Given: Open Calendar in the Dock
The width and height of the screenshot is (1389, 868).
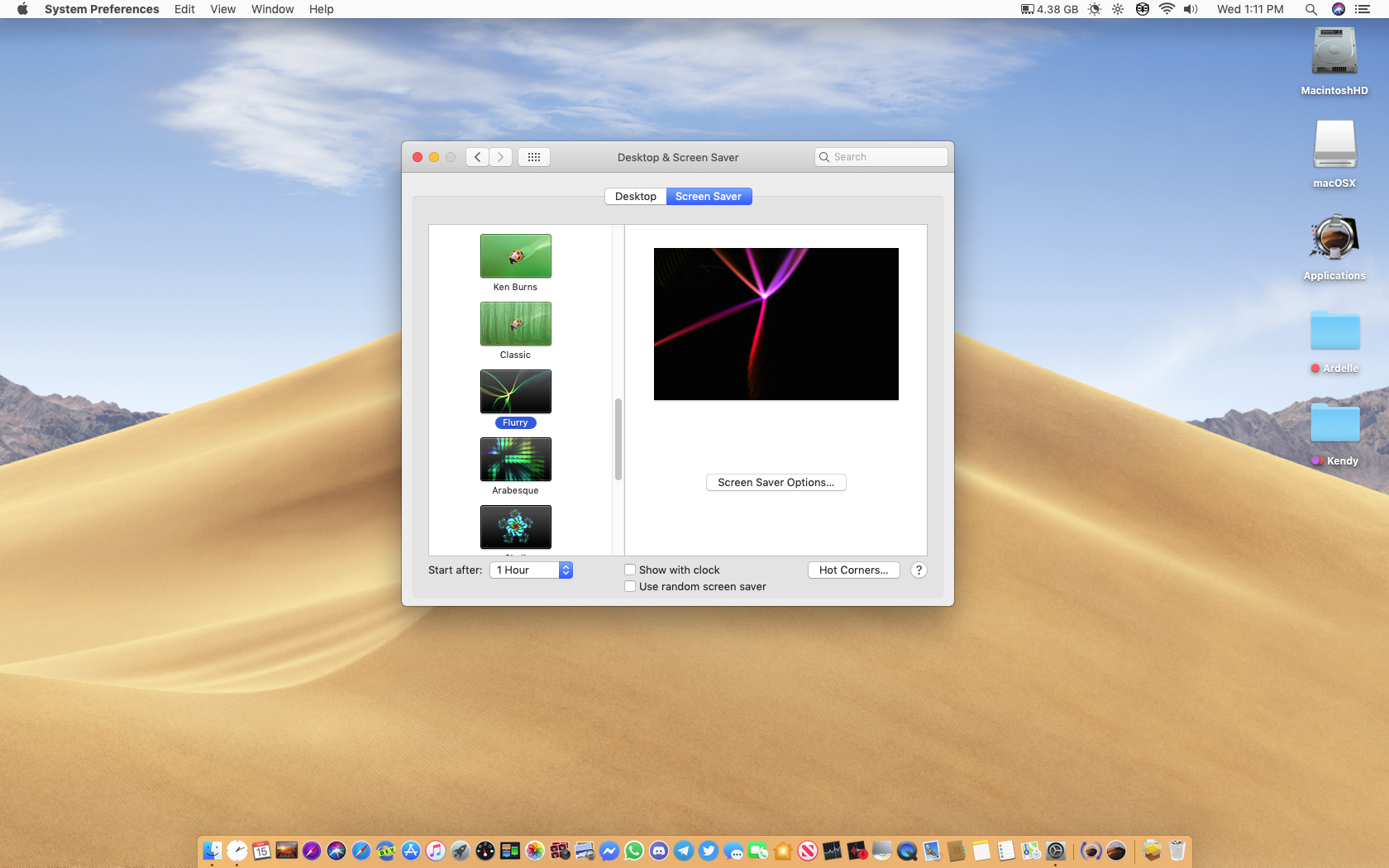Looking at the screenshot, I should click(x=262, y=850).
